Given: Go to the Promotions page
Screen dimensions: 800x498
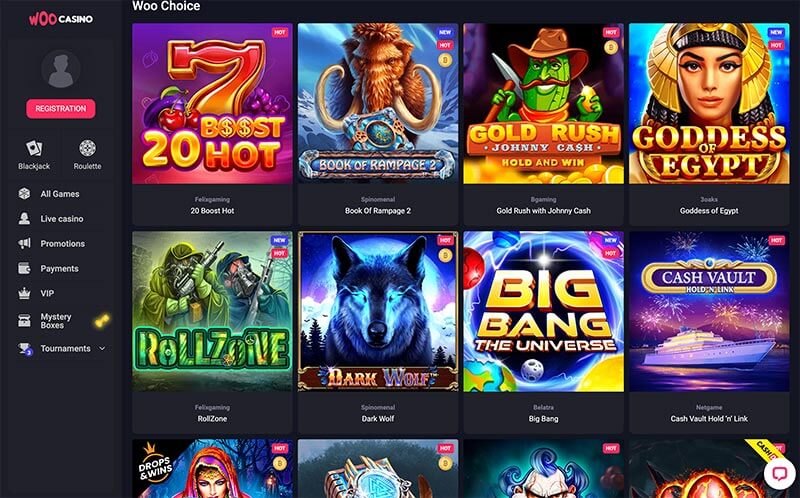Looking at the screenshot, I should (x=63, y=243).
